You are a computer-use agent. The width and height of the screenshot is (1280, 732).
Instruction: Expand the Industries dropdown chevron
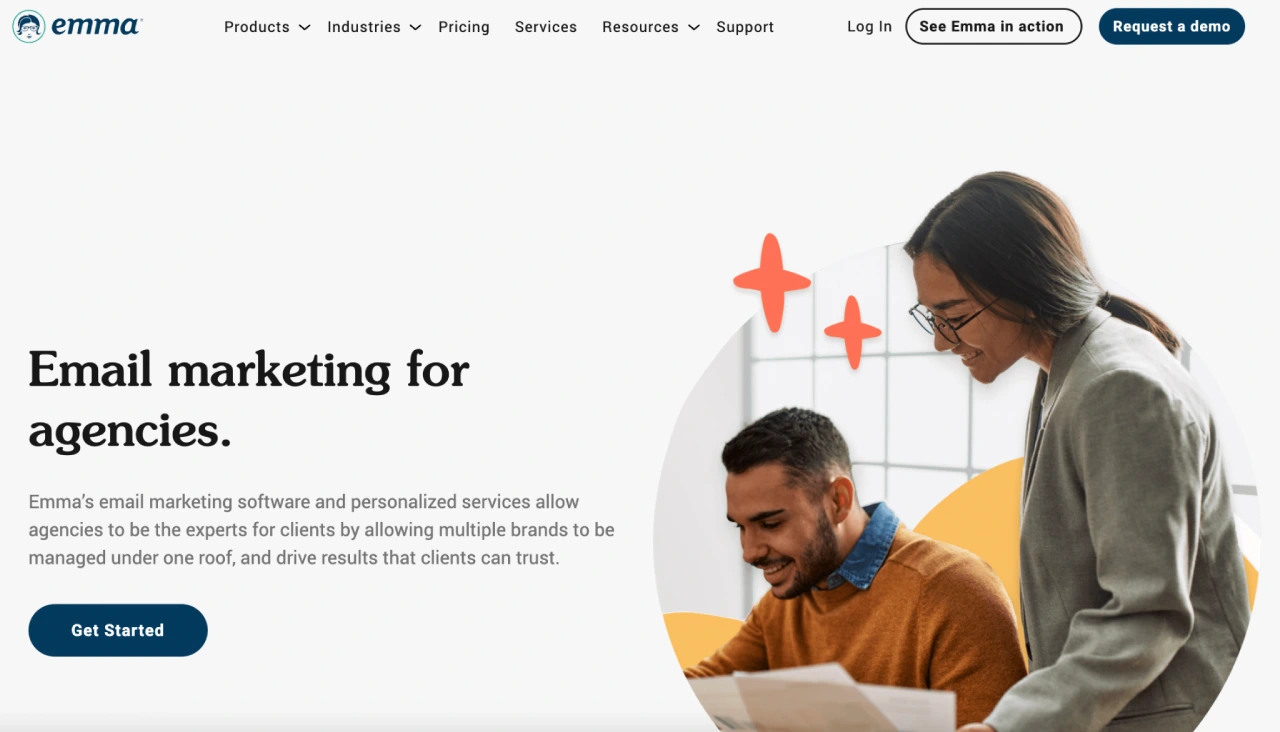click(415, 28)
